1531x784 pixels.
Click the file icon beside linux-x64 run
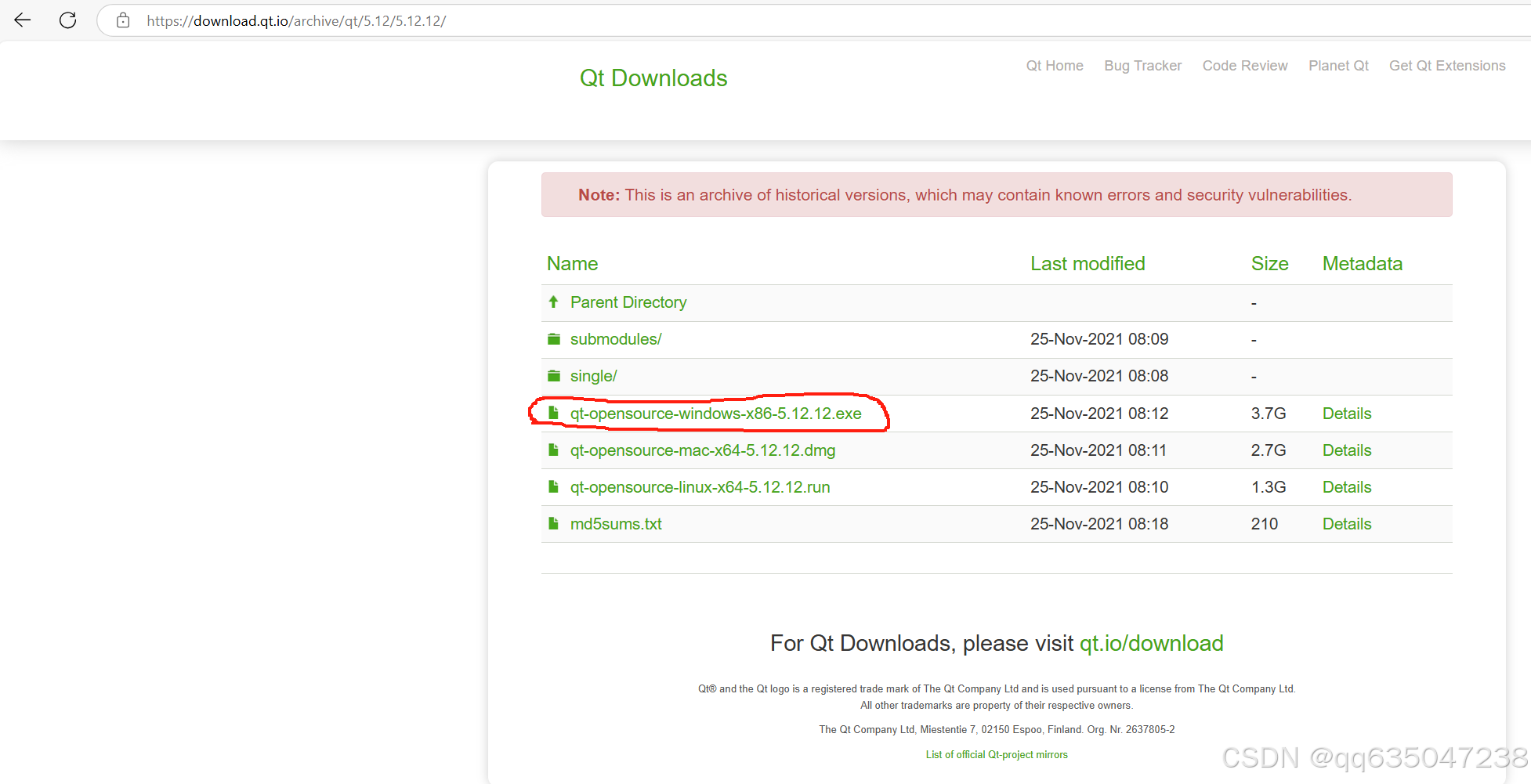pyautogui.click(x=553, y=486)
